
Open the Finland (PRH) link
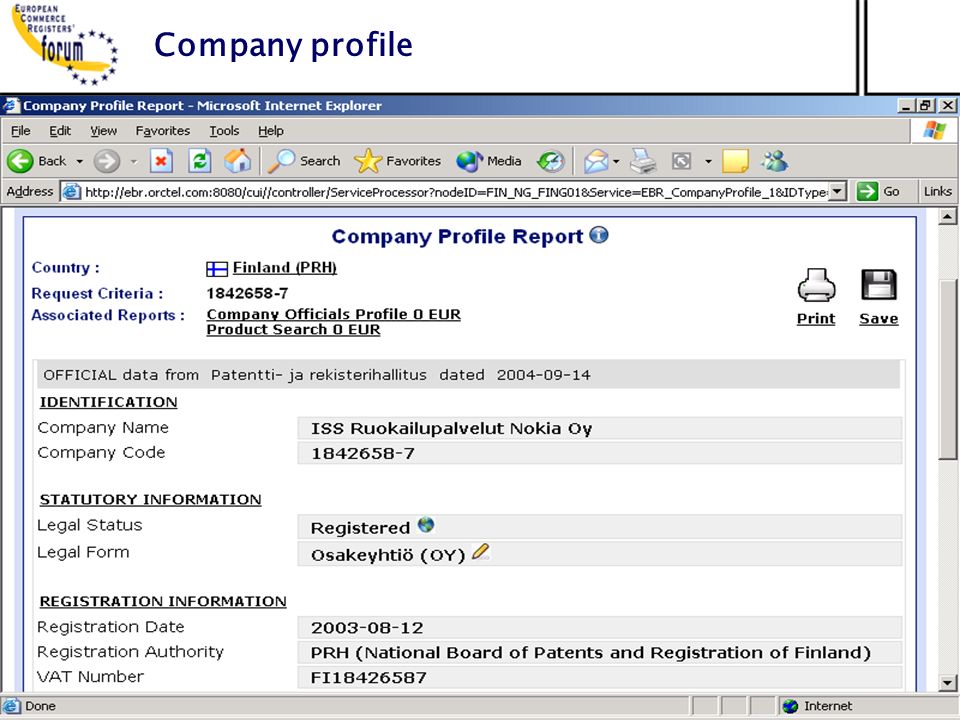(x=285, y=268)
